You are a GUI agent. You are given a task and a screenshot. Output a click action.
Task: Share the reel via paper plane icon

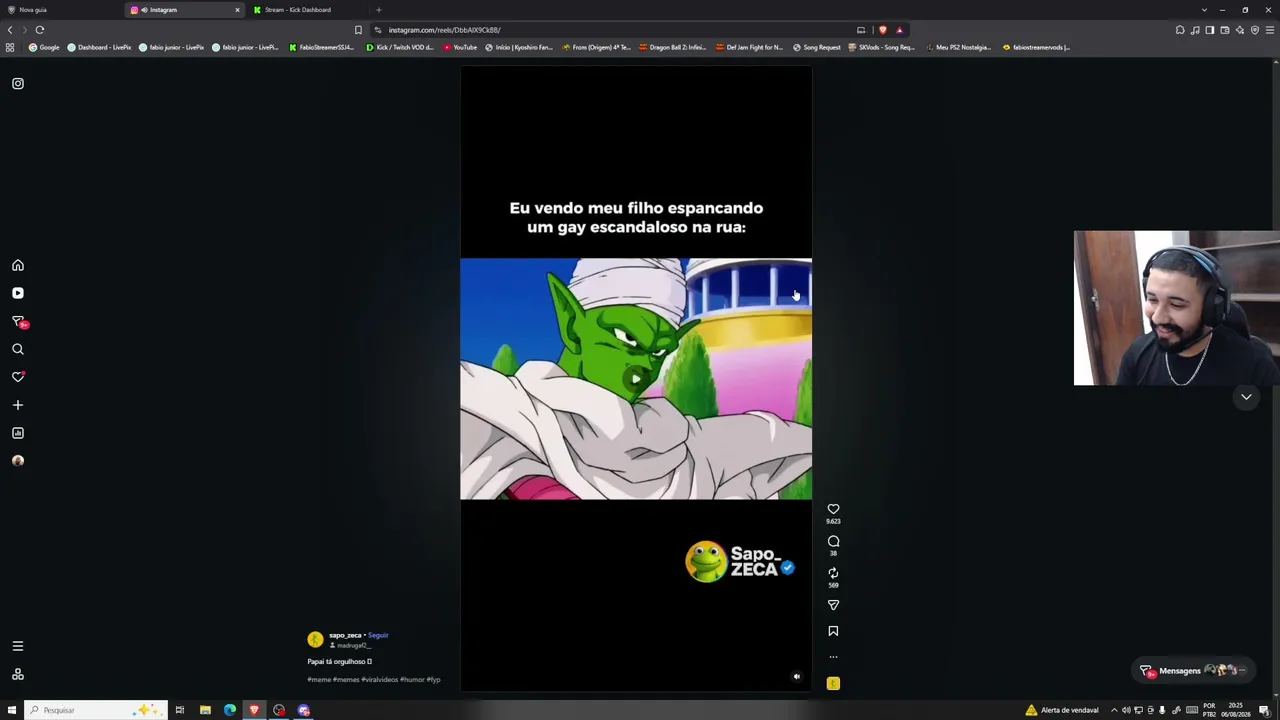[833, 605]
